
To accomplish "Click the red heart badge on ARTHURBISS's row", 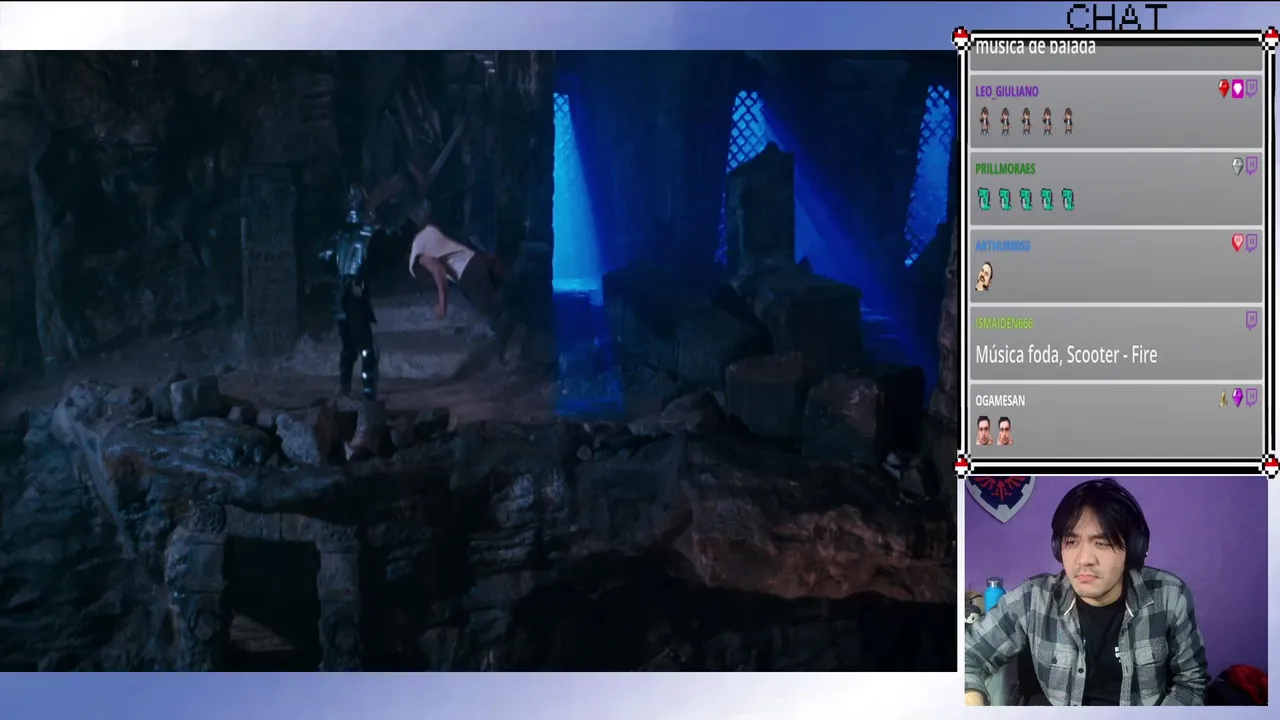I will tap(1237, 243).
